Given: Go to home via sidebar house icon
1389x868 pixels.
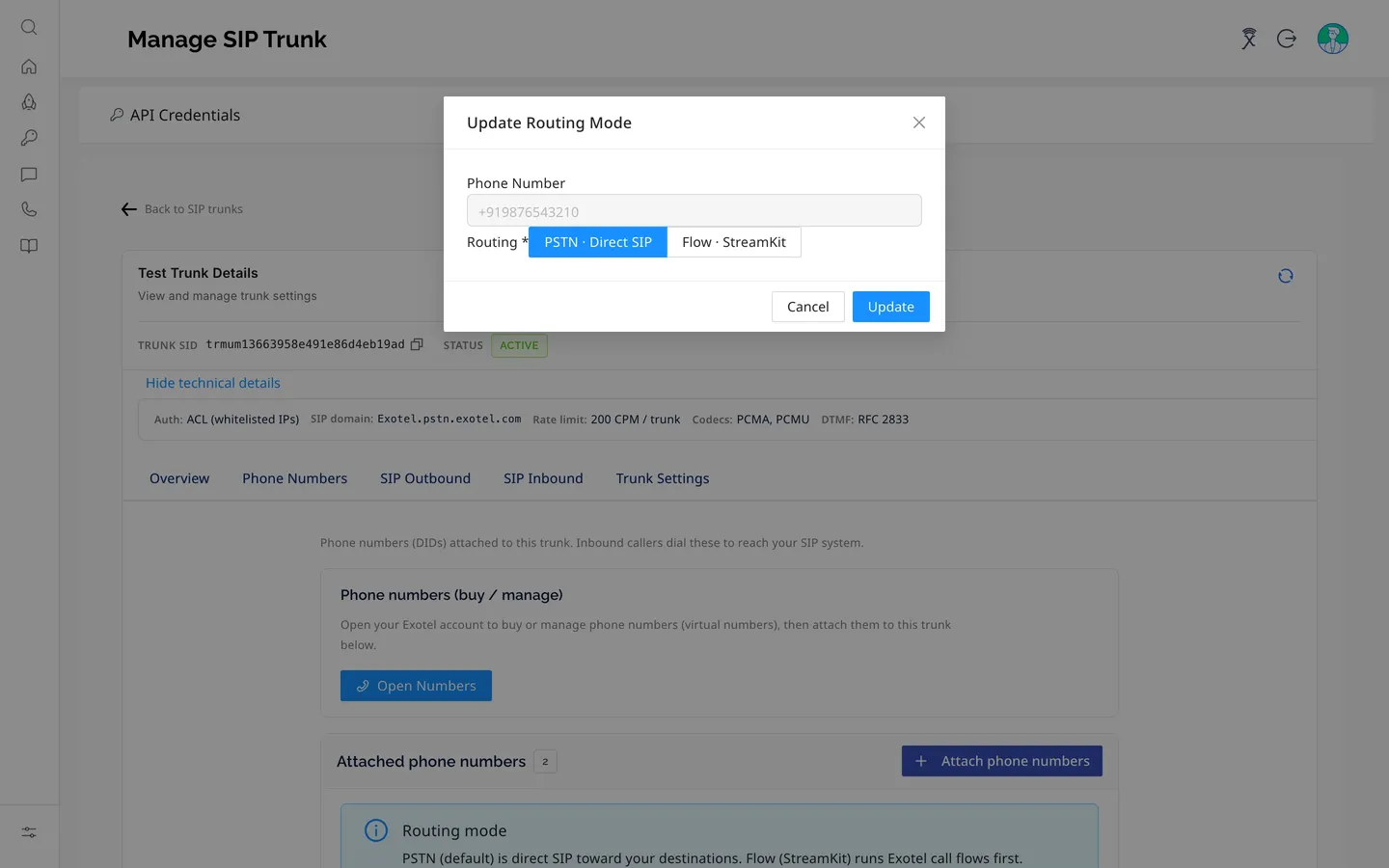Looking at the screenshot, I should click(x=29, y=67).
